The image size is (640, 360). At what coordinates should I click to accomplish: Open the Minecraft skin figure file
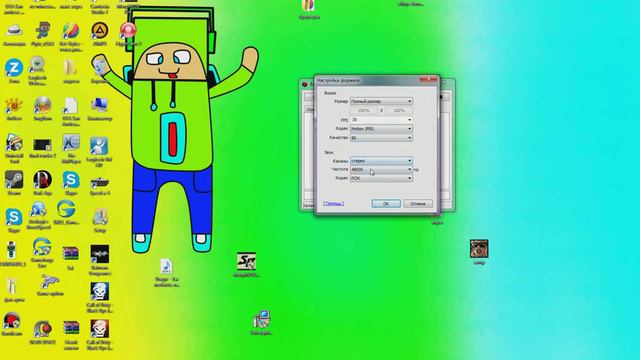coord(11,250)
